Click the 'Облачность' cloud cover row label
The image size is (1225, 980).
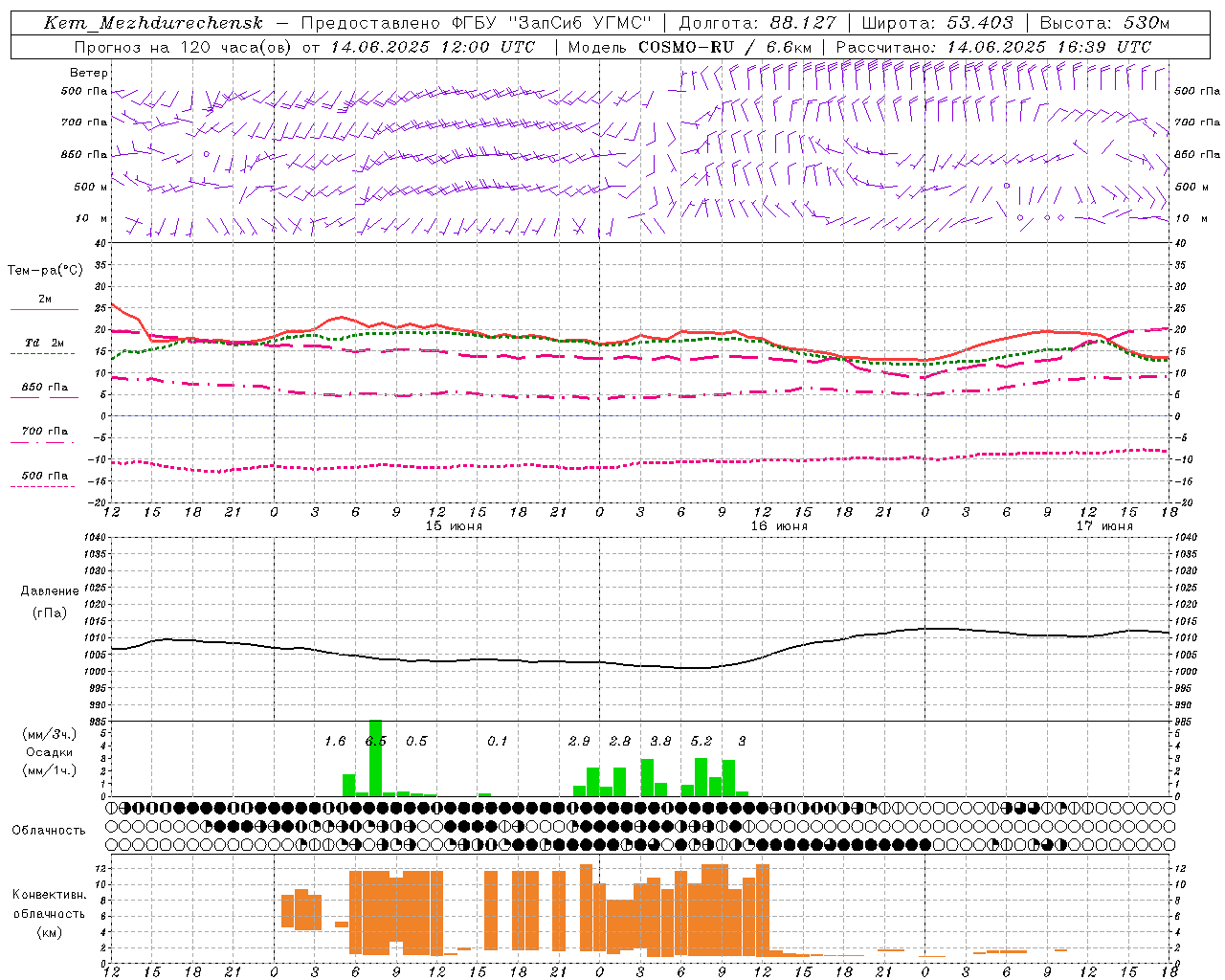(x=48, y=831)
